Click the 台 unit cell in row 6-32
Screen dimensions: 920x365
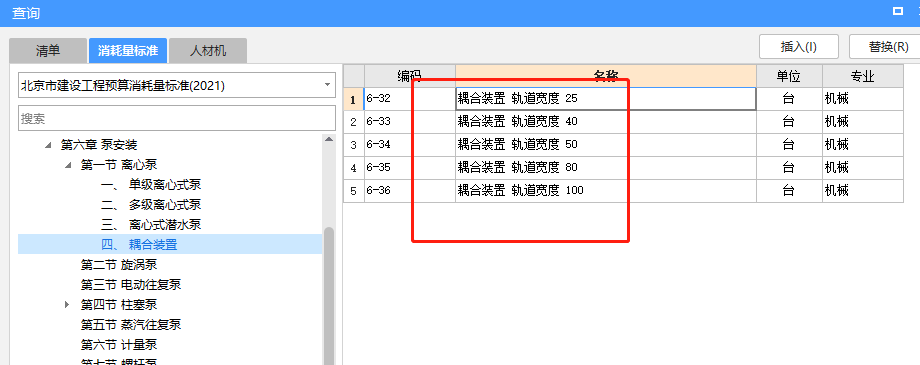(789, 99)
